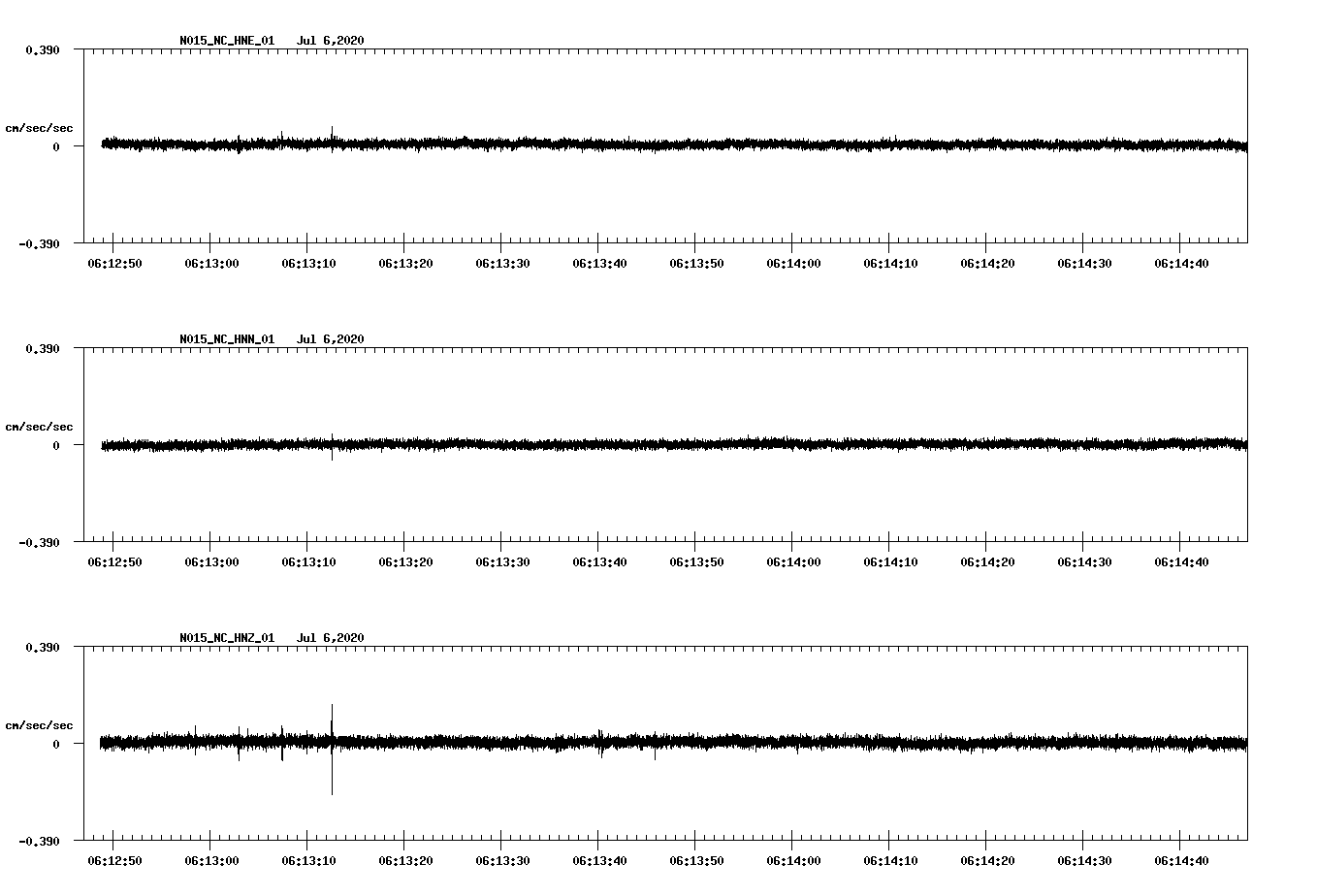Click the 0.390 top label on HNE plot
Image resolution: width=1317 pixels, height=896 pixels.
point(42,49)
